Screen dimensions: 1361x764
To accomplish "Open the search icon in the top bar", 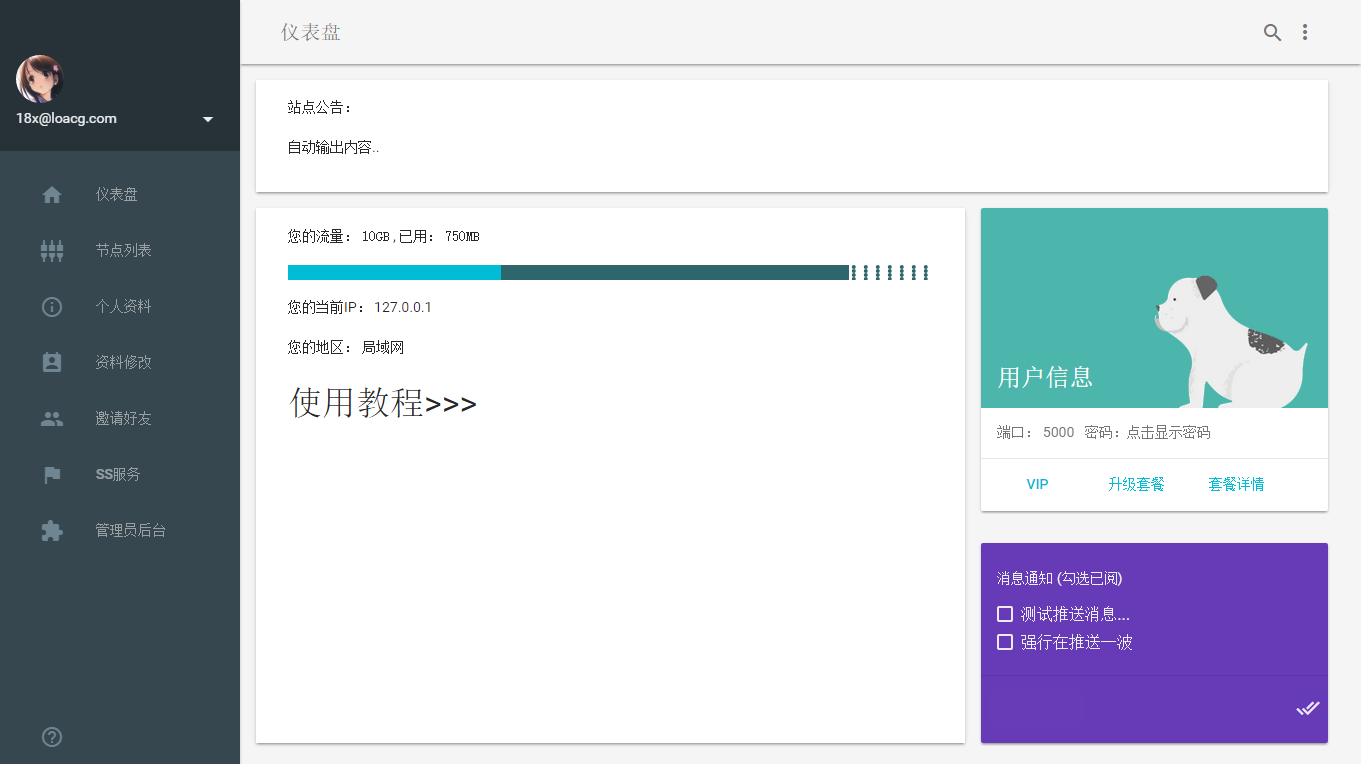I will 1271,32.
